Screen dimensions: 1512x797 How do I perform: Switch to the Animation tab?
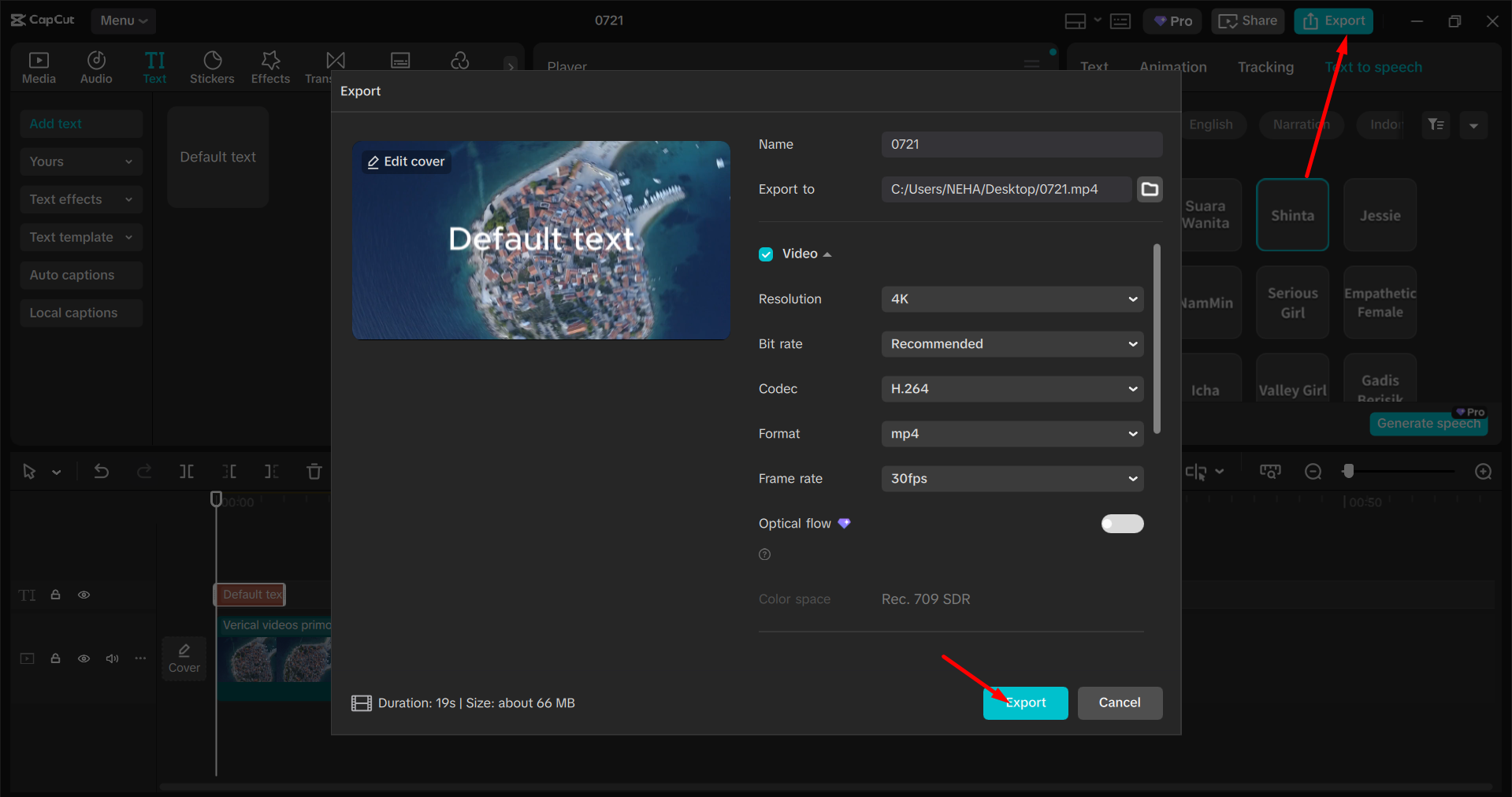click(x=1172, y=68)
